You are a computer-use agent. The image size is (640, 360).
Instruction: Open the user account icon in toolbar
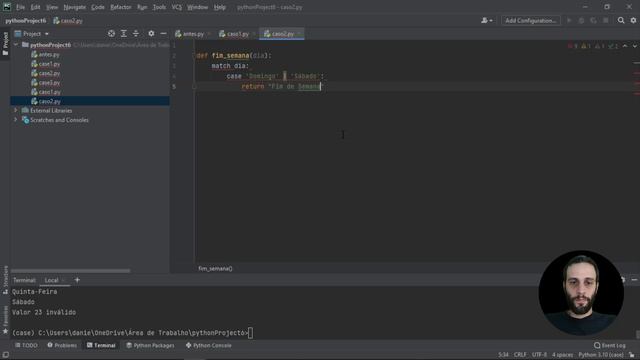[486, 20]
